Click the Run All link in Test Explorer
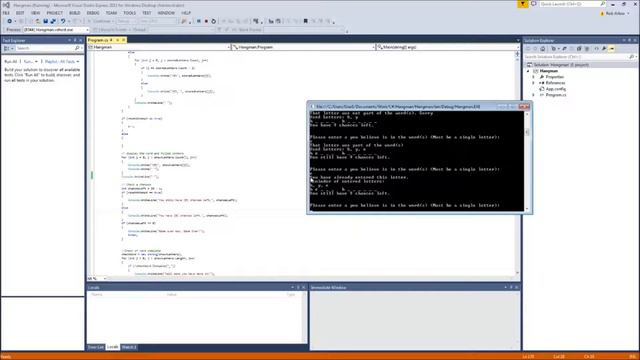The image size is (640, 360). pos(11,62)
